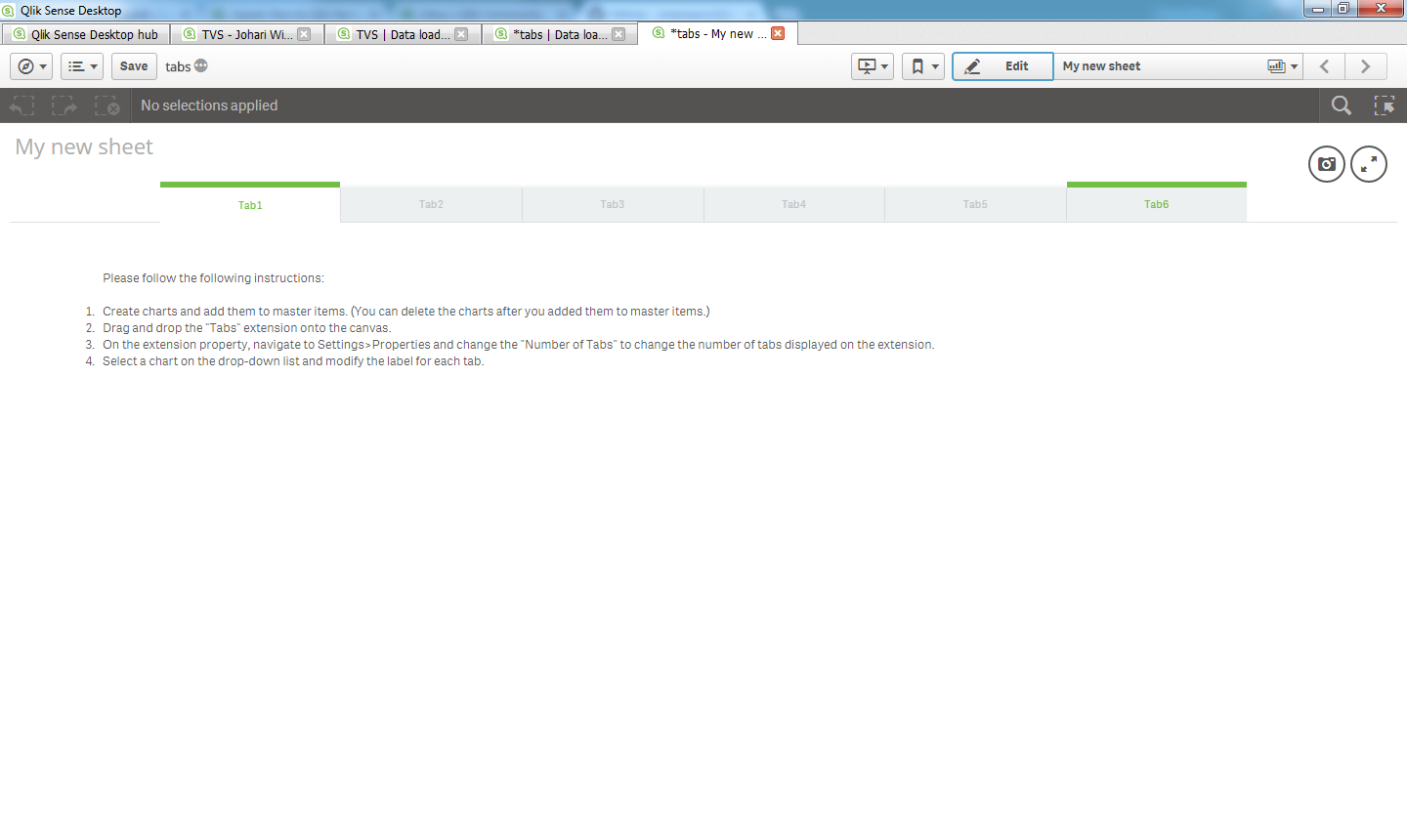Select the Tab3 tab

point(613,203)
